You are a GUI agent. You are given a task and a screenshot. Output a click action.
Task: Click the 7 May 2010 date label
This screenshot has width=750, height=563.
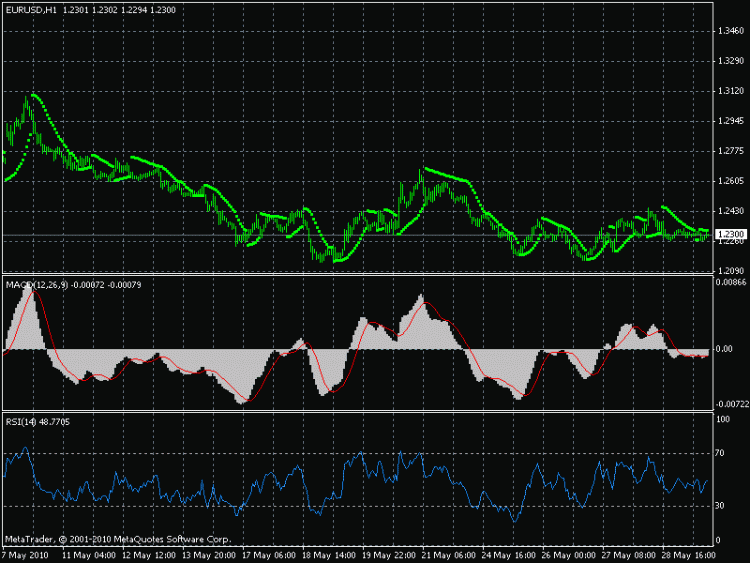(25, 555)
